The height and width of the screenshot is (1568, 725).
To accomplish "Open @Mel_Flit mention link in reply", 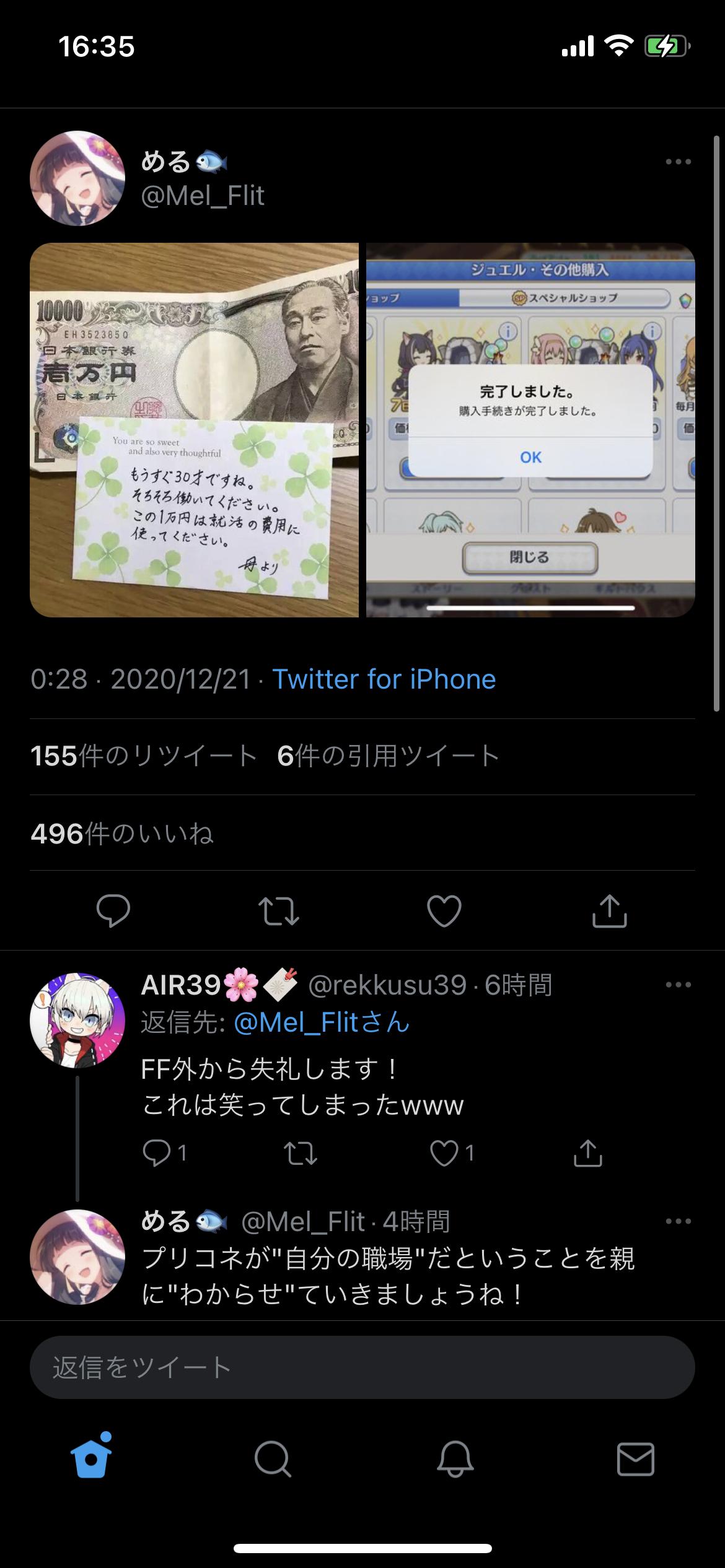I will click(322, 1022).
